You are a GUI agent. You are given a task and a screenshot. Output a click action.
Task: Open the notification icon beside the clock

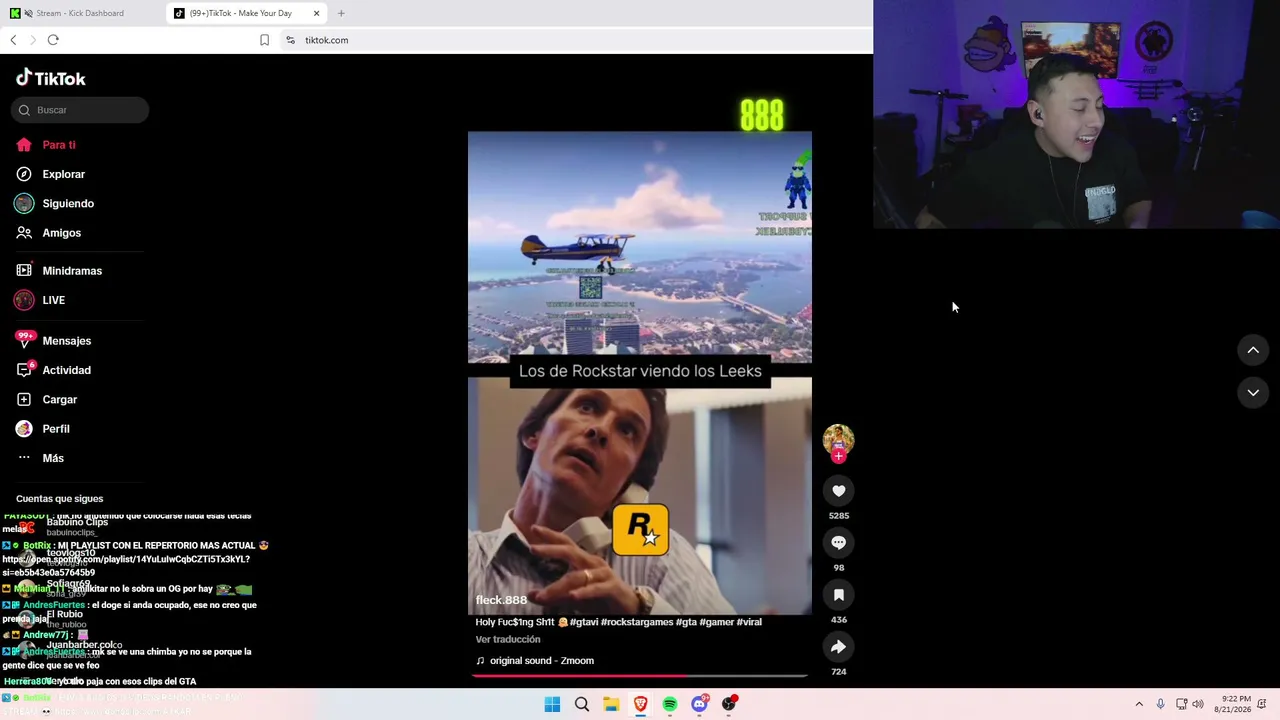point(1263,704)
